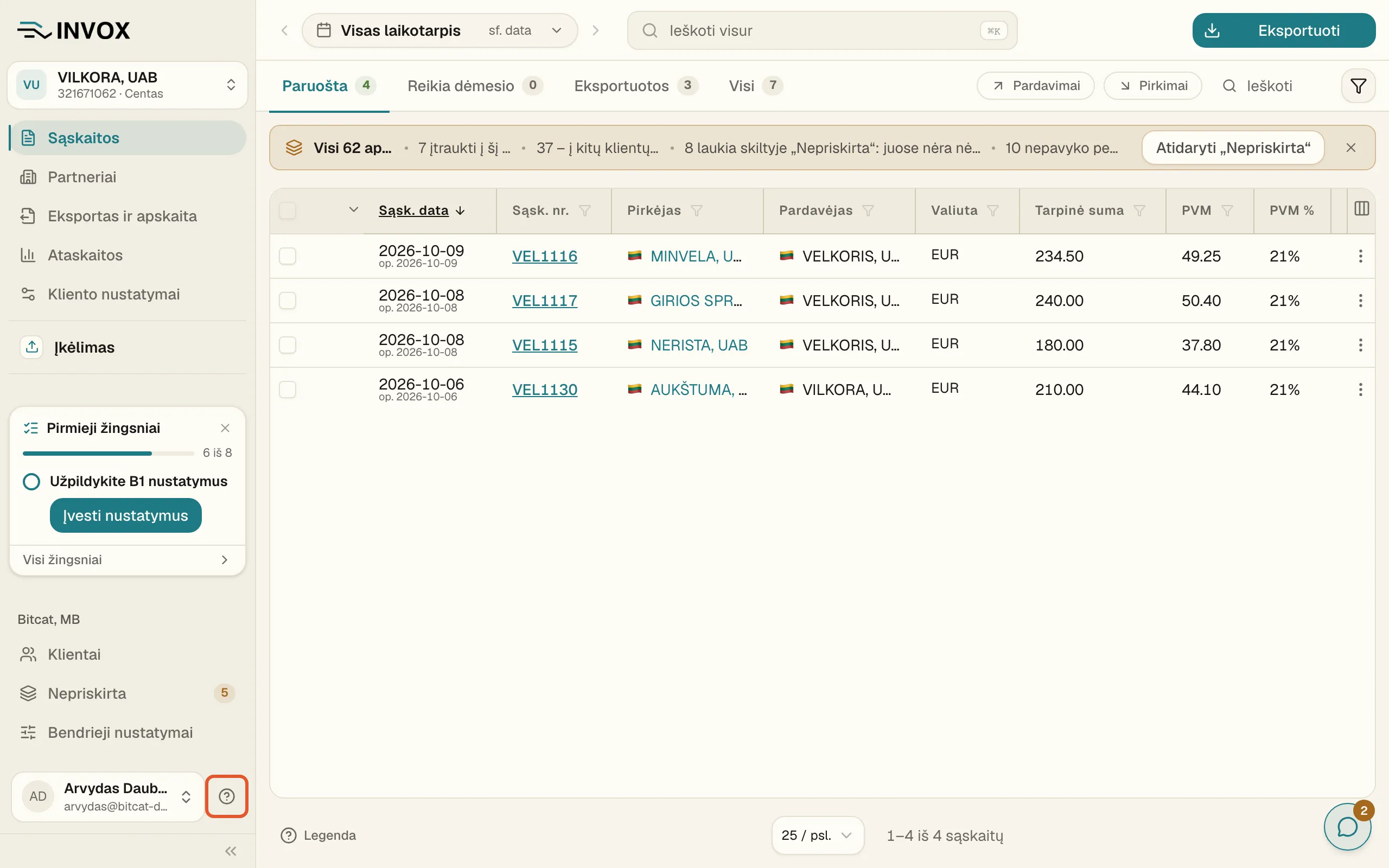The height and width of the screenshot is (868, 1389).
Task: Select checkbox for invoice VEL1117
Action: [x=288, y=301]
